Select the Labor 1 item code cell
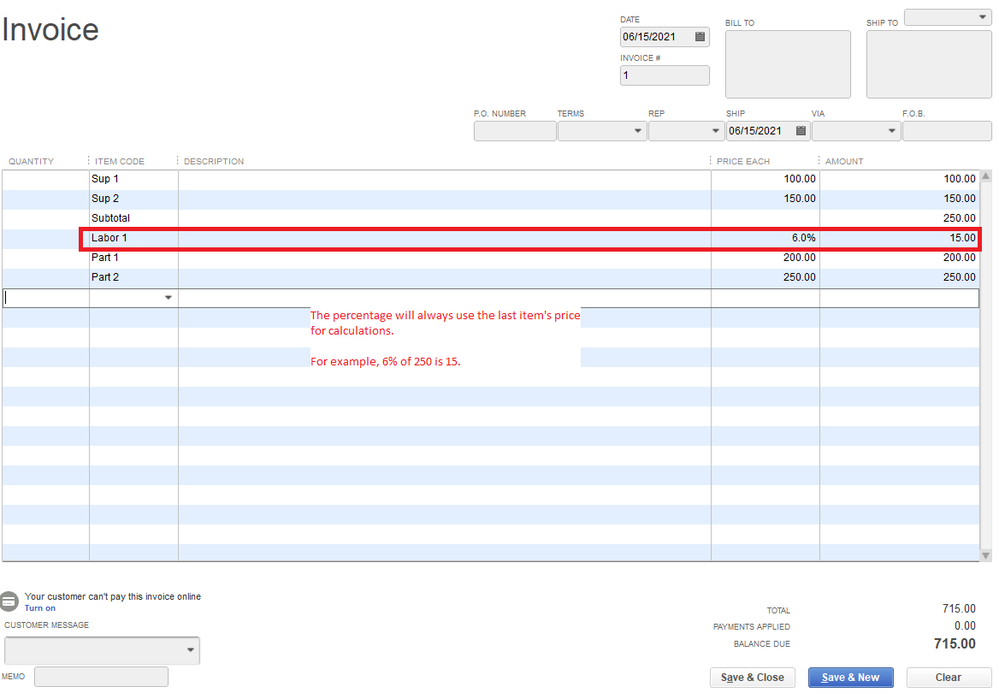This screenshot has height=694, width=999. 134,238
